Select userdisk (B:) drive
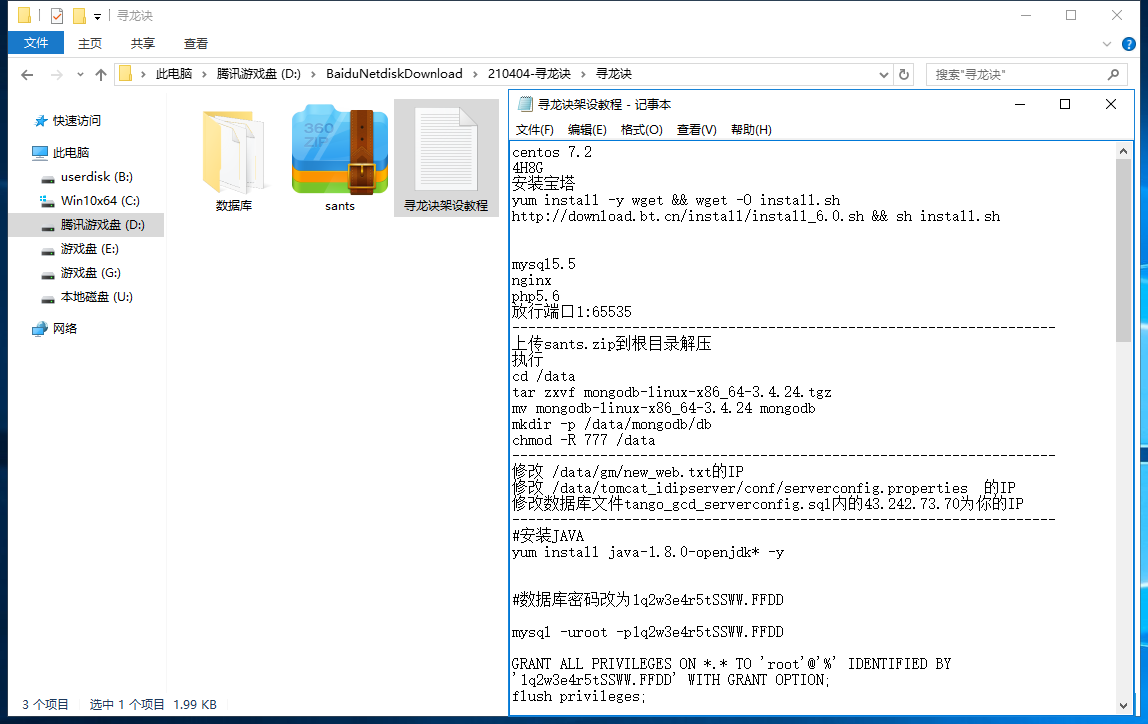The image size is (1148, 724). (x=96, y=176)
